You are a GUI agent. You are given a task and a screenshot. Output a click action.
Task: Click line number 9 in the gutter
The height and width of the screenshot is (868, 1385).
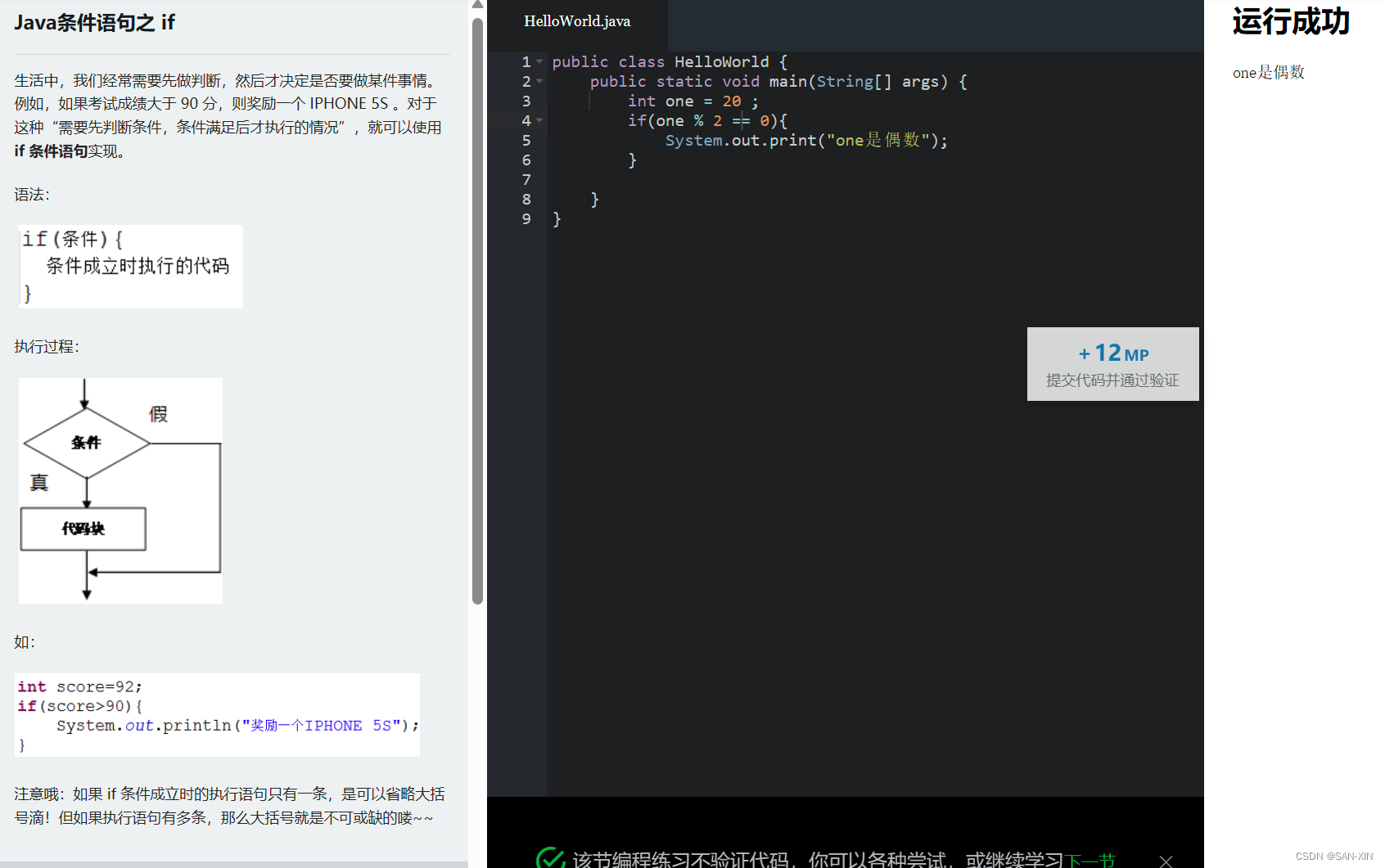[x=526, y=219]
